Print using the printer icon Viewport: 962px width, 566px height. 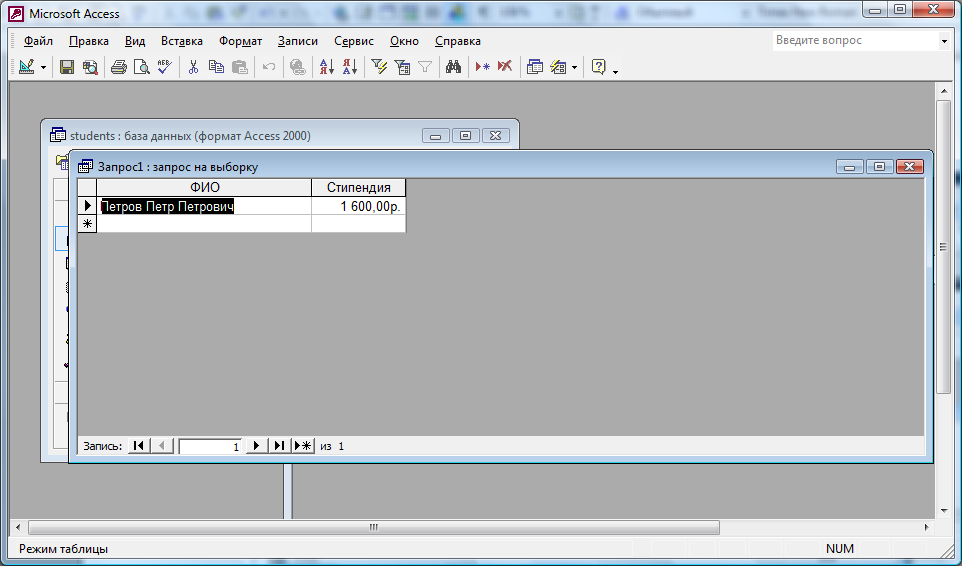point(118,66)
